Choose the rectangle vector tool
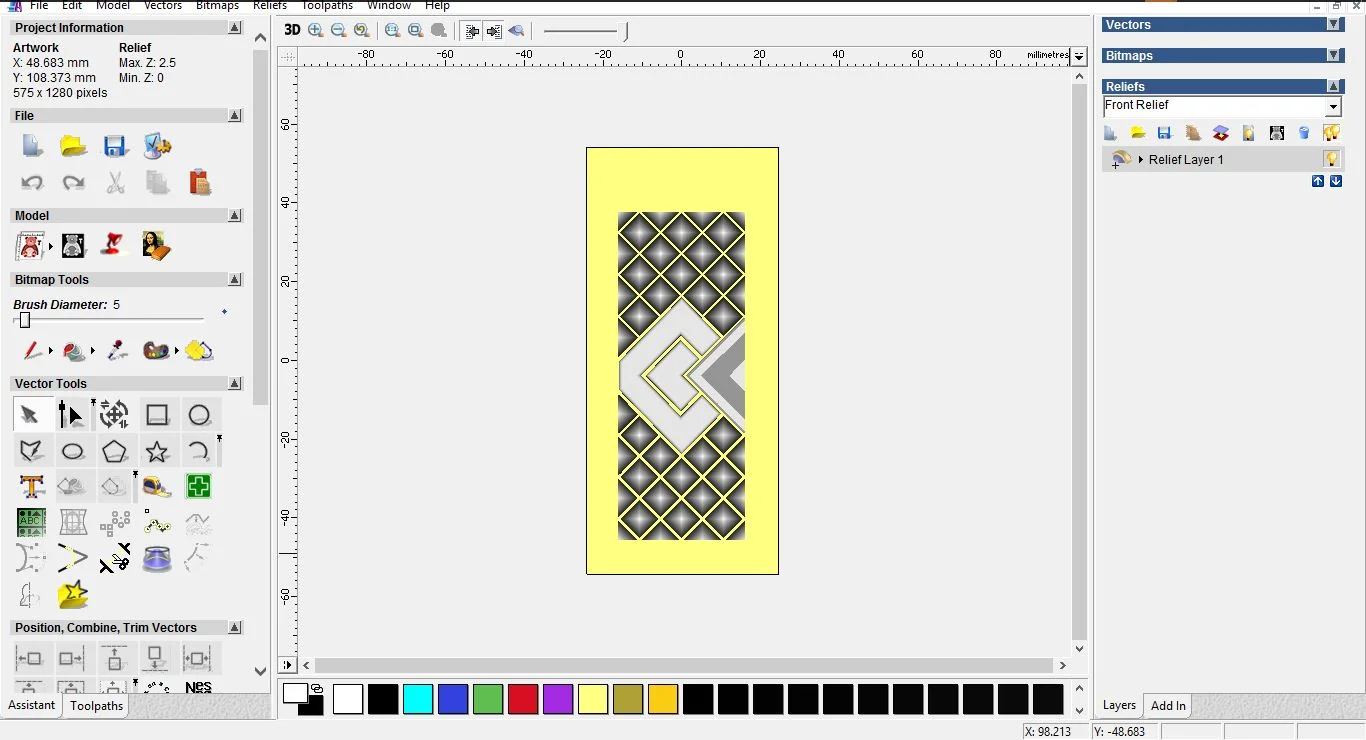Viewport: 1366px width, 740px height. [157, 415]
